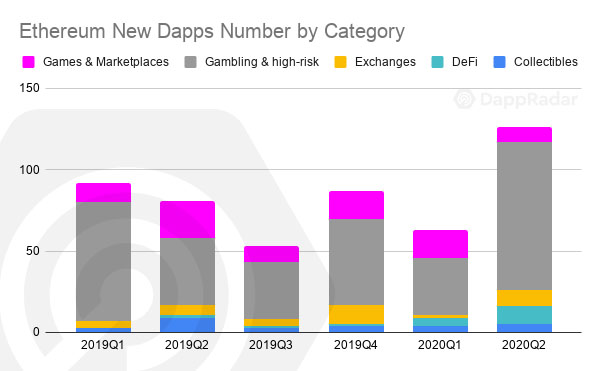Click the DappRadar watermark logo icon

click(464, 99)
